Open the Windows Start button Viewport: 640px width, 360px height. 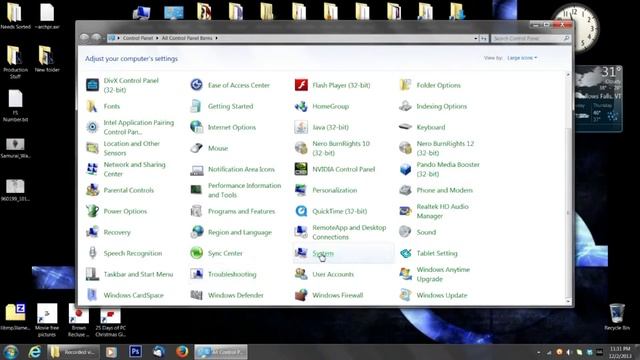11,351
